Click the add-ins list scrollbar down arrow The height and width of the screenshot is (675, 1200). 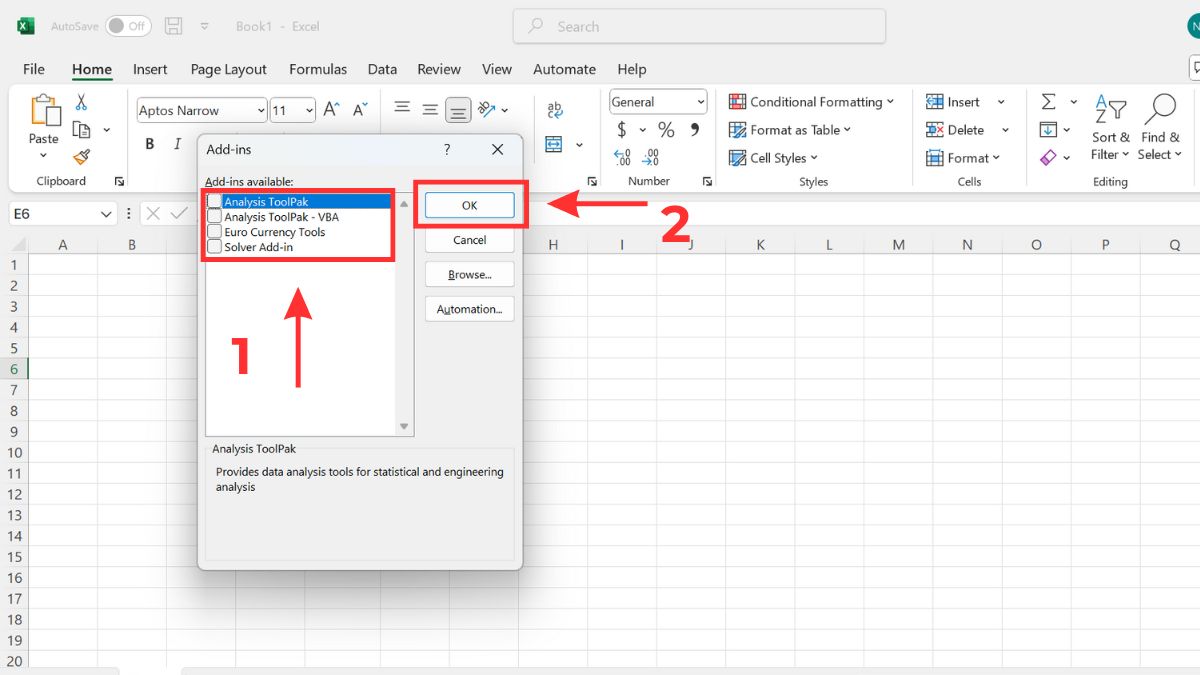tap(404, 427)
